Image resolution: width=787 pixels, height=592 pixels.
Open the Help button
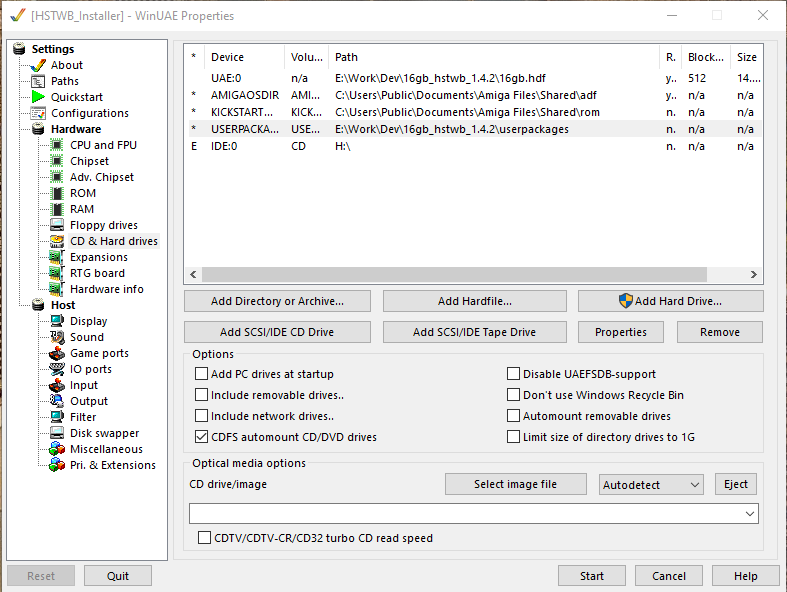click(x=745, y=576)
